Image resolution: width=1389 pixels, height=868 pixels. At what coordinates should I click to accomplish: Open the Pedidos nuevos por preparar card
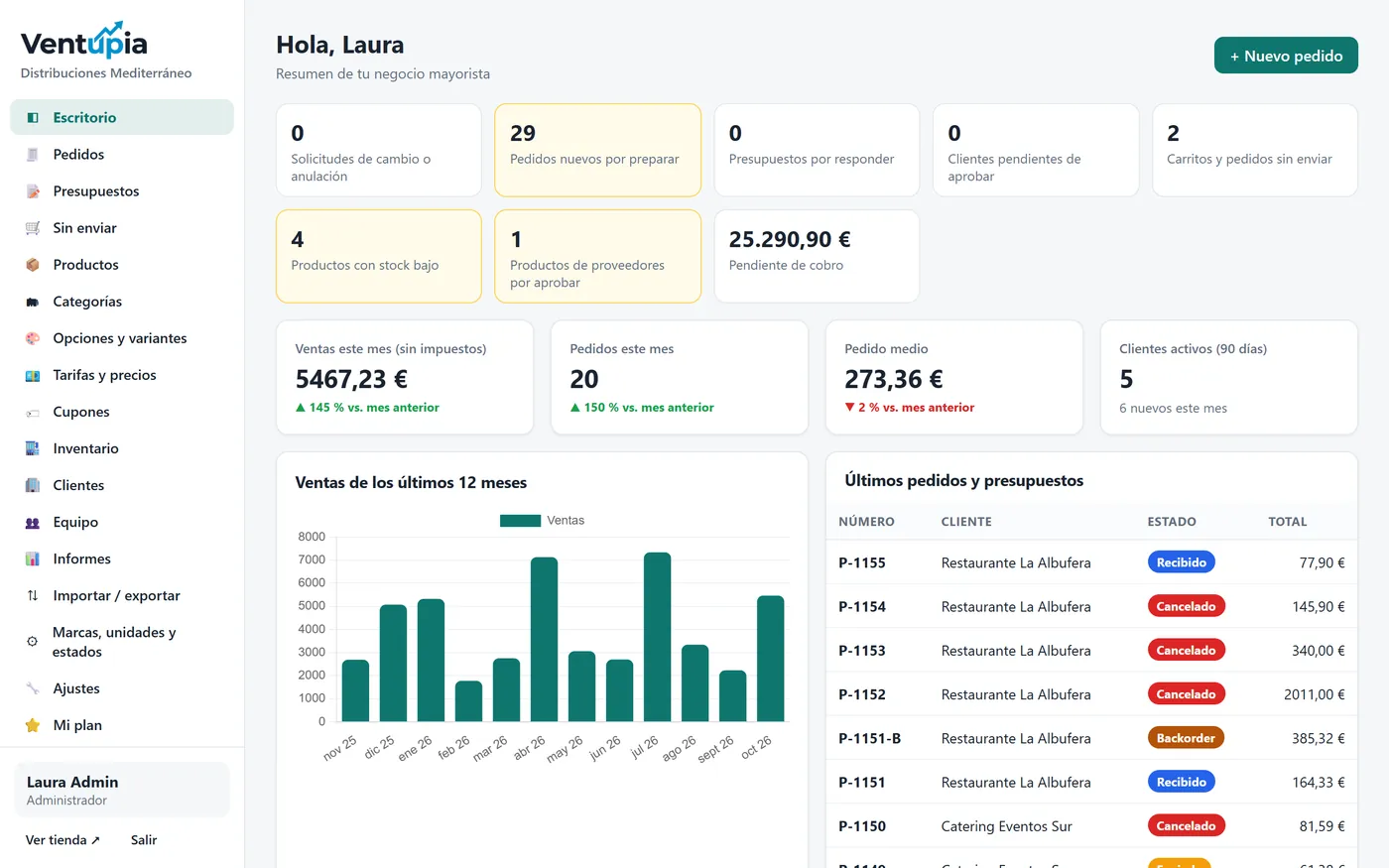(x=597, y=150)
